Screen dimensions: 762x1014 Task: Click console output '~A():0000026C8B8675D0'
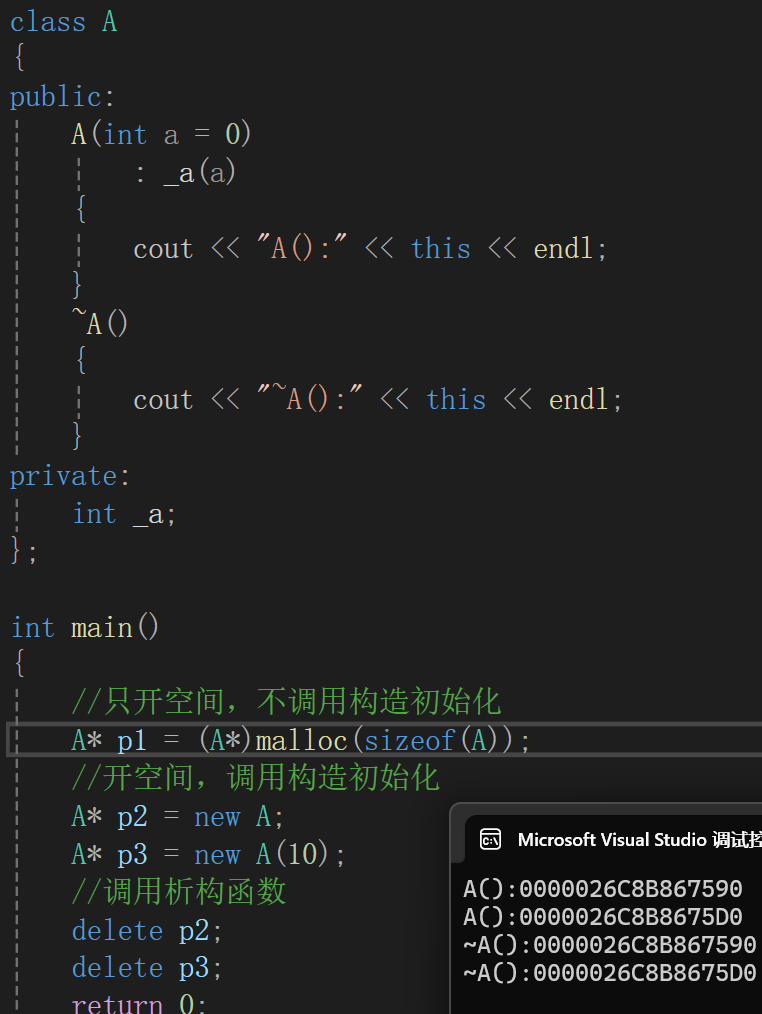coord(610,972)
